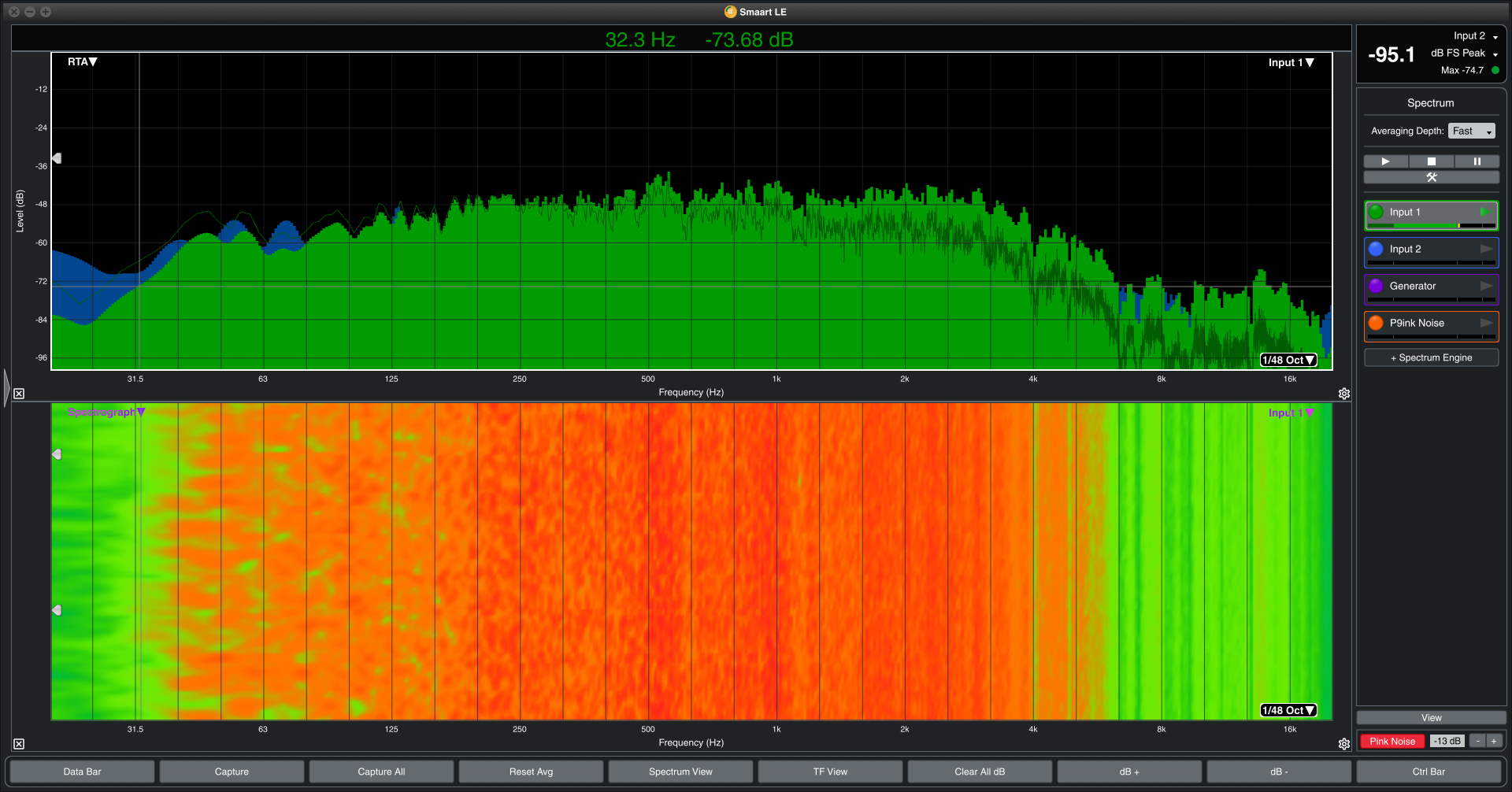This screenshot has height=792, width=1512.
Task: Toggle the Ctrl Bar
Action: coord(1429,772)
